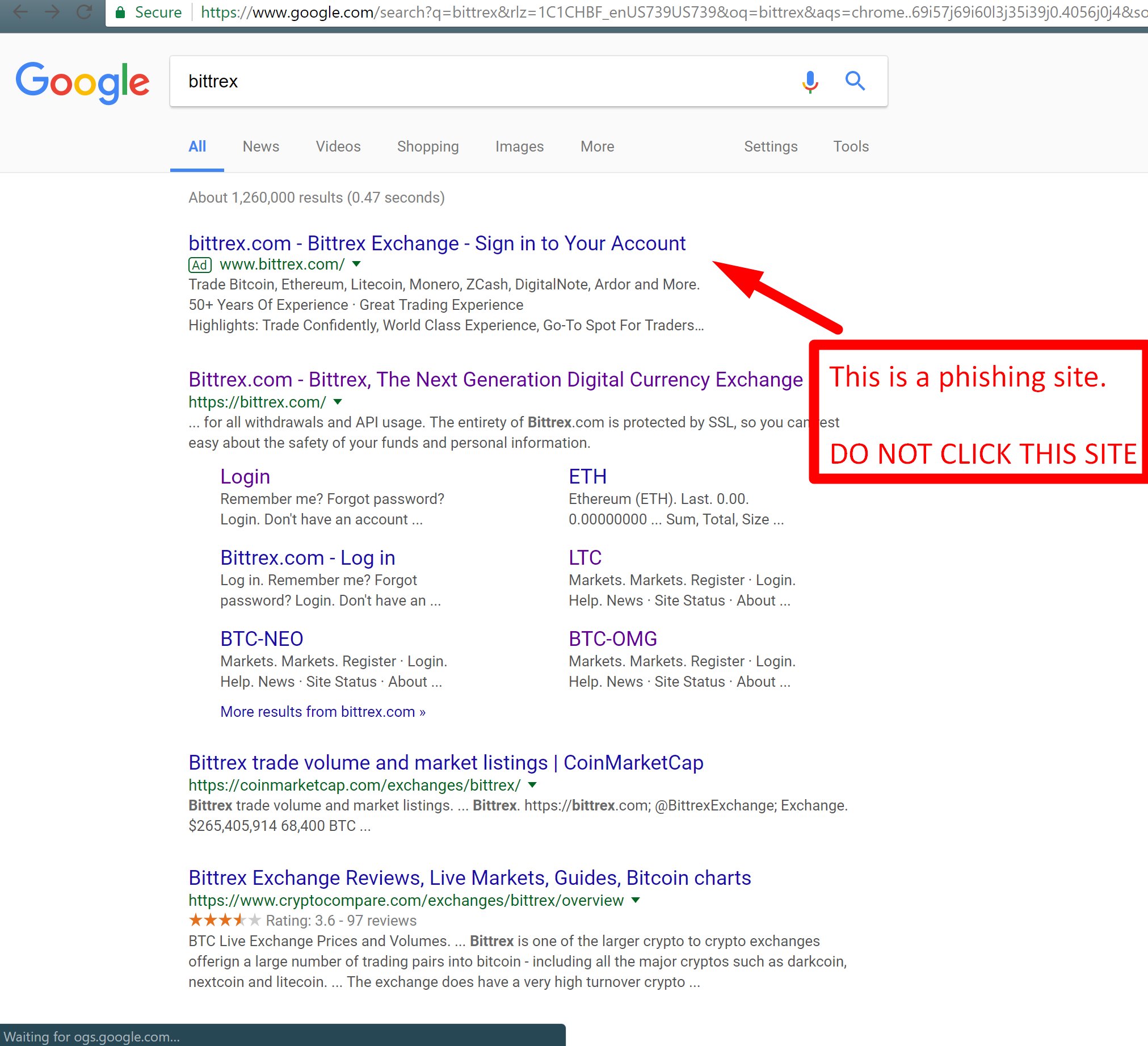Expand dropdown arrow next to cryptocompare URL

636,900
